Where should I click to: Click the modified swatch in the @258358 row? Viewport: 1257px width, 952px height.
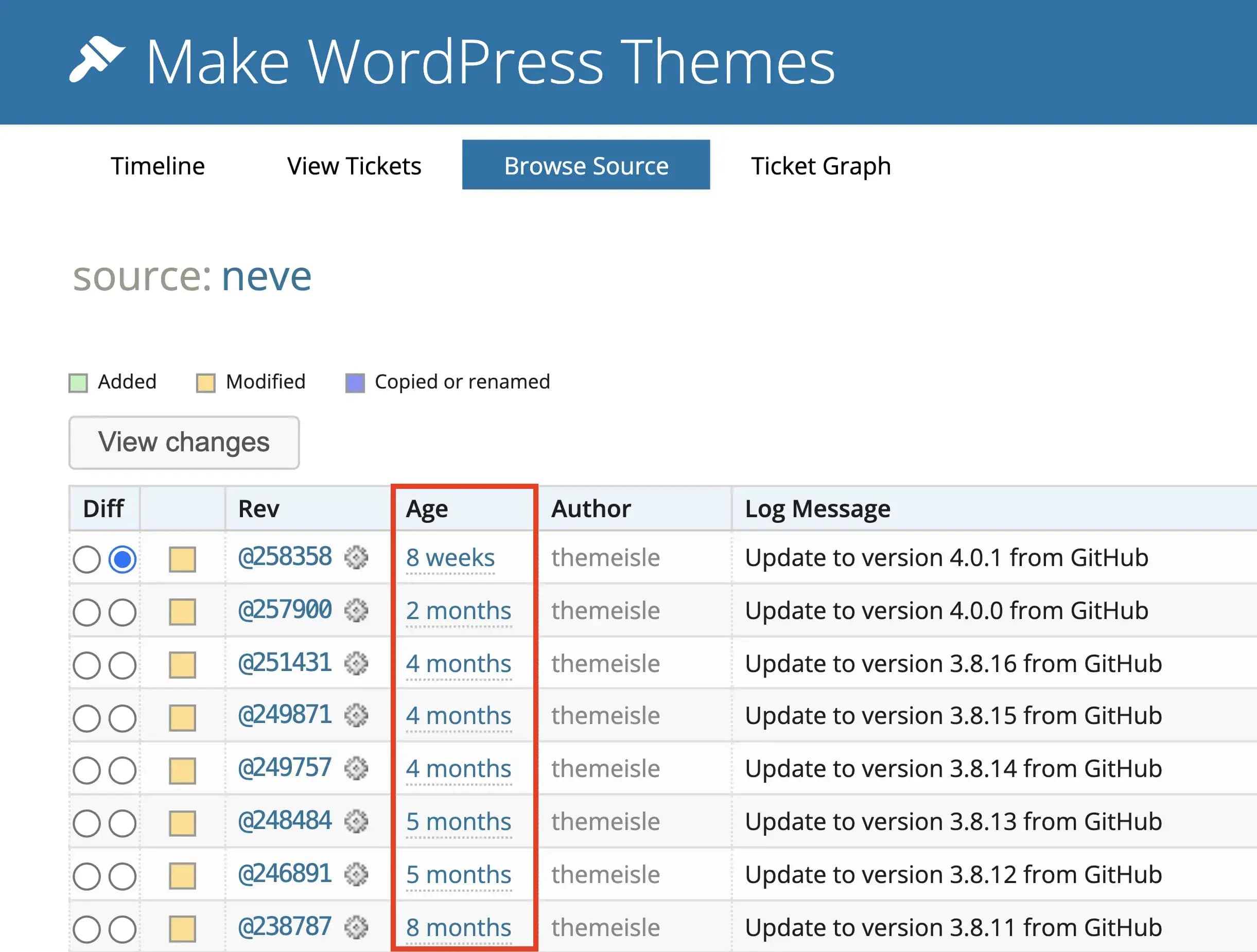[x=182, y=559]
